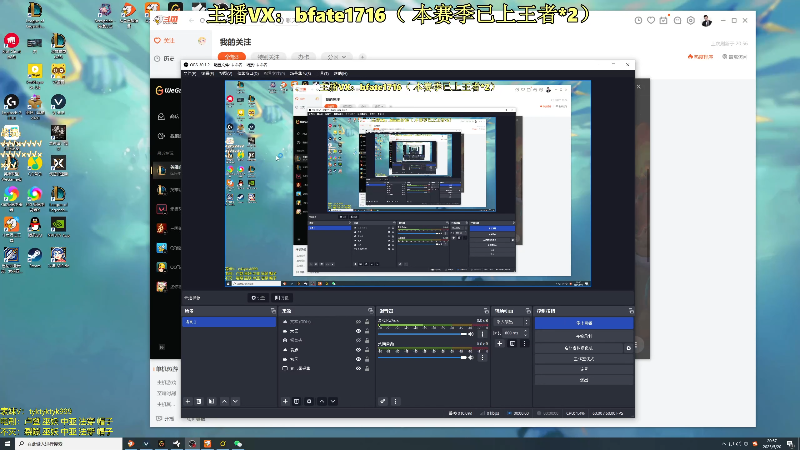Mute the lower audio channel speaker icon
Screen dimensions: 800x450
471,358
